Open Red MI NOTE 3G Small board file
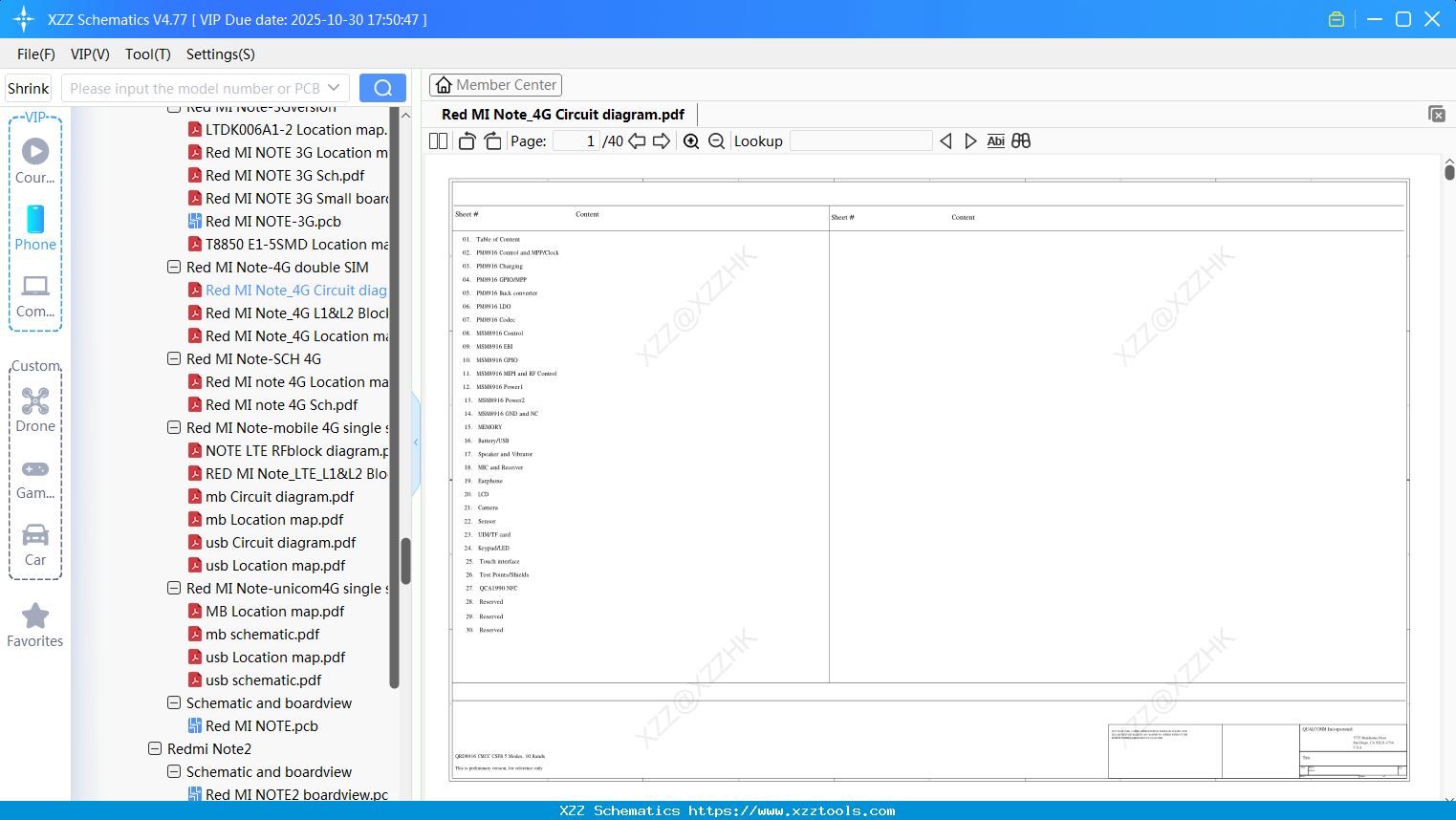The image size is (1456, 820). pos(288,199)
